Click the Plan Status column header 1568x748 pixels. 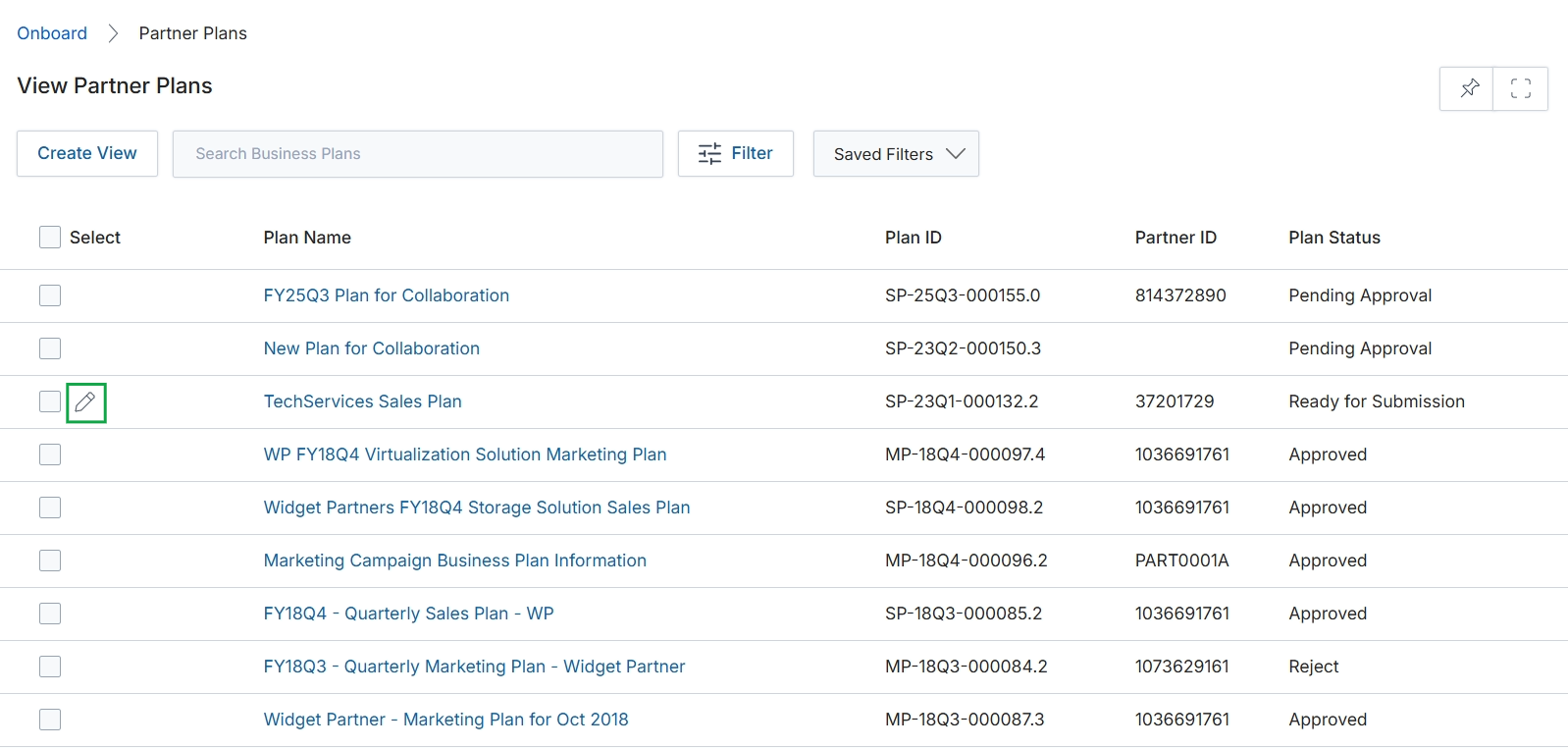point(1334,238)
